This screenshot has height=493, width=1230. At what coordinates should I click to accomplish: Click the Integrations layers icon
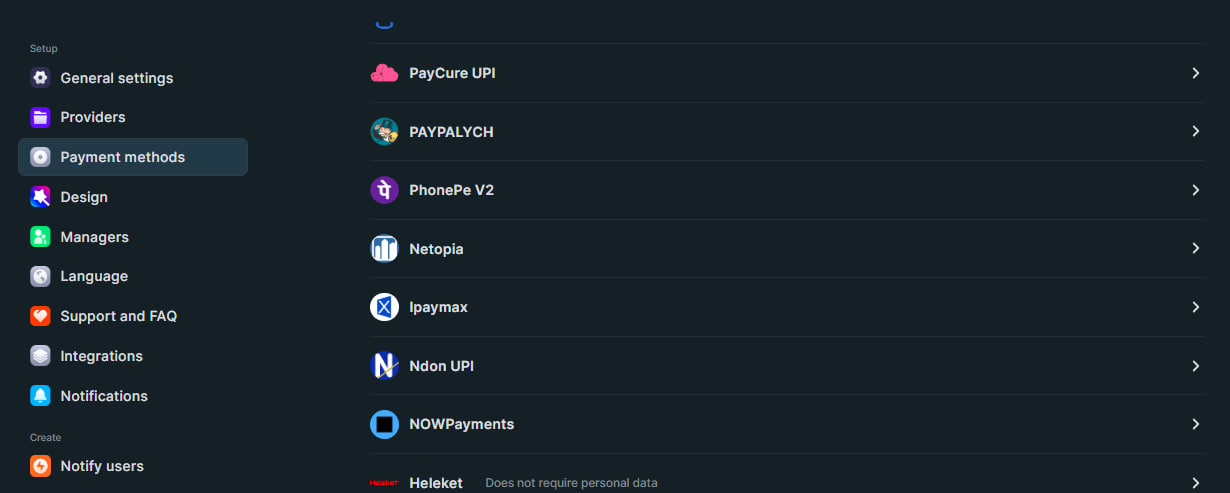[40, 356]
